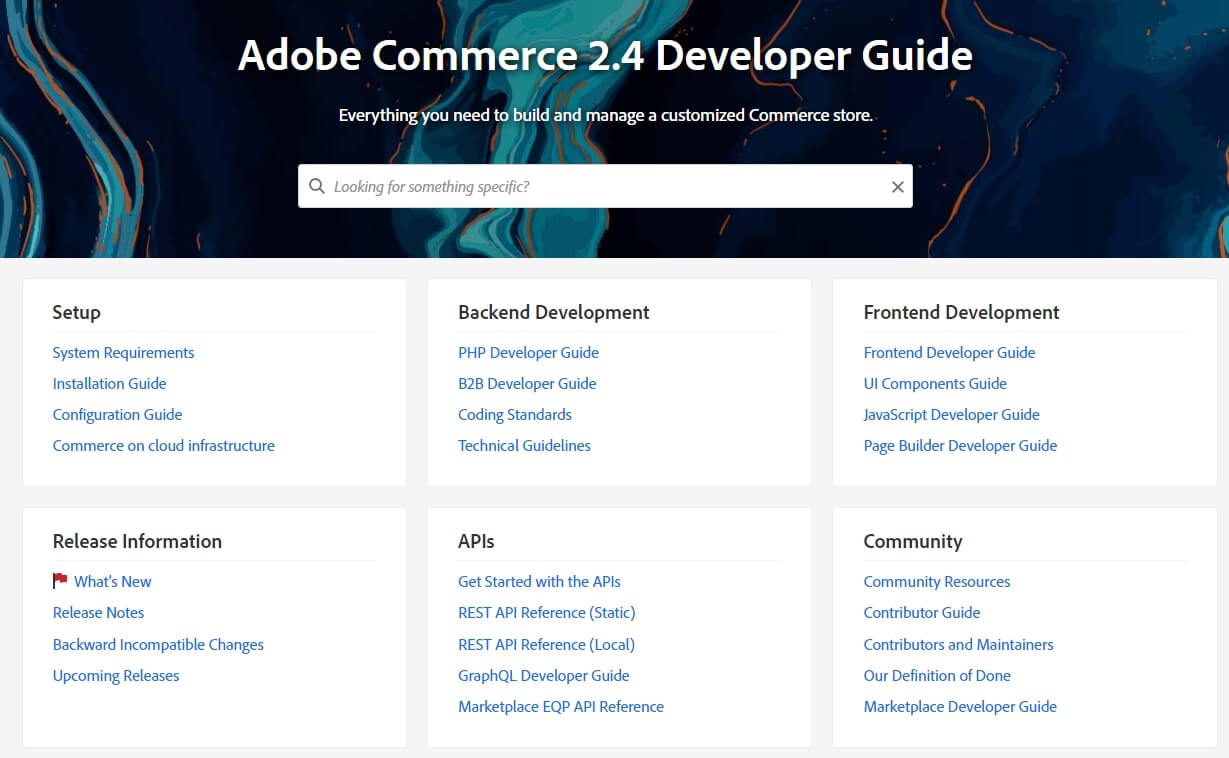Open Frontend Developer Guide
Viewport: 1229px width, 758px height.
(x=949, y=352)
